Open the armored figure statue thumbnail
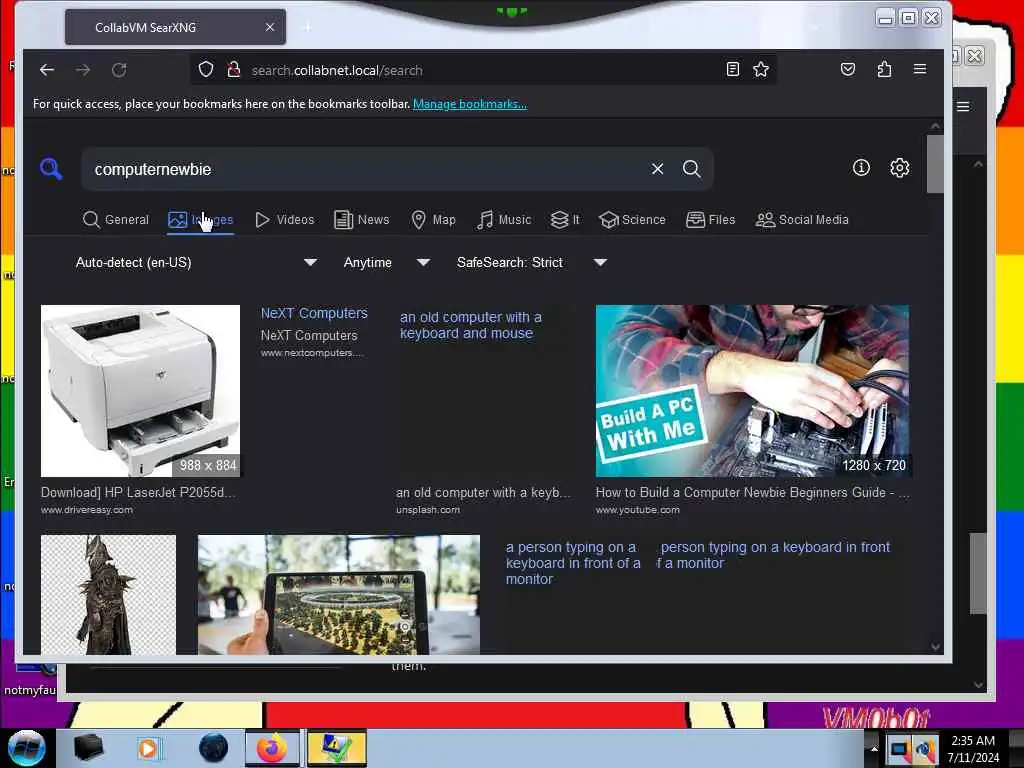Screen dimensions: 1024x768 [x=108, y=594]
